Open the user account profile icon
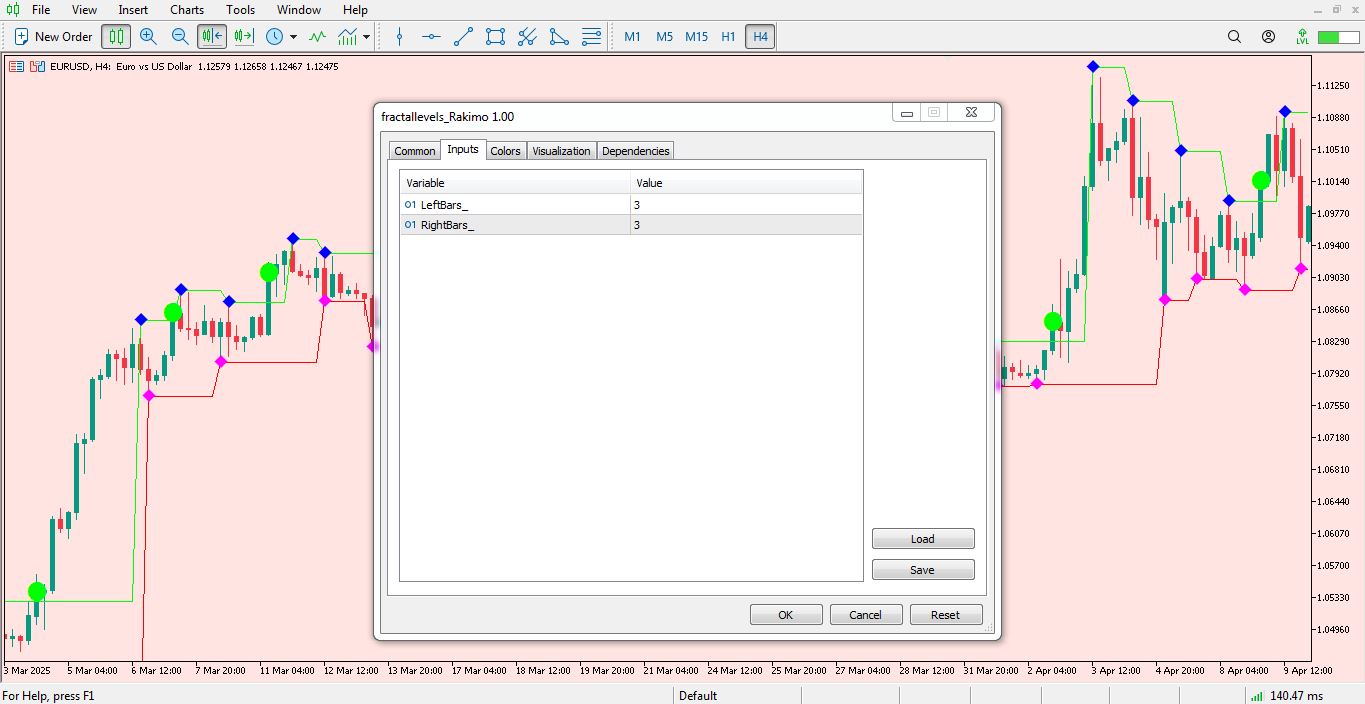The height and width of the screenshot is (704, 1365). point(1268,36)
